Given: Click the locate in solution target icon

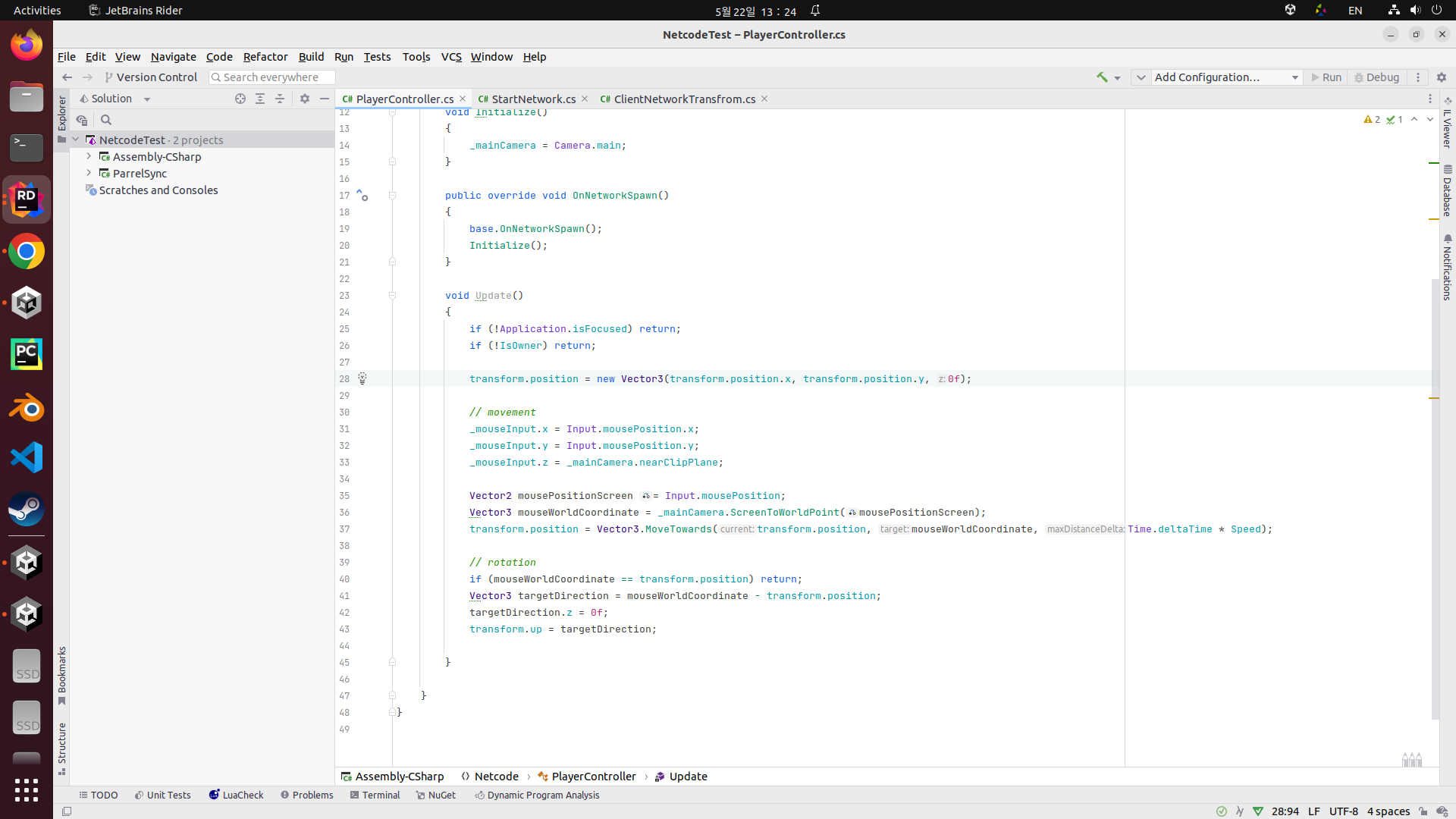Looking at the screenshot, I should pos(240,99).
